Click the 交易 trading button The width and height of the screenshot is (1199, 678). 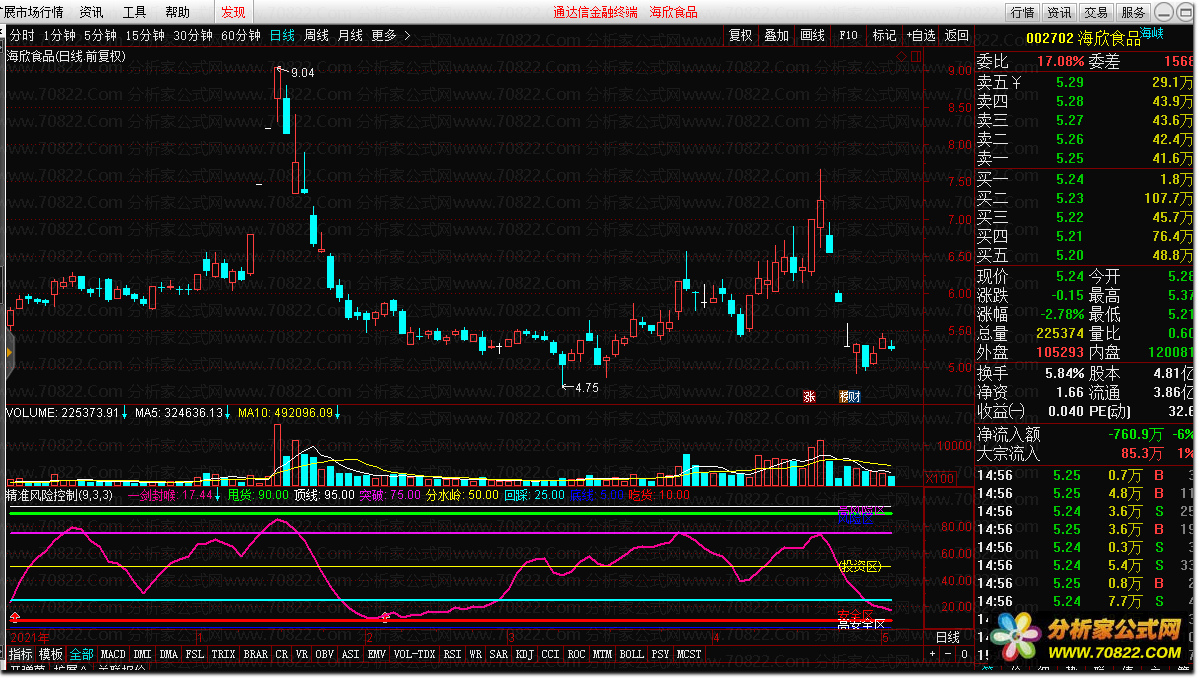point(1096,12)
